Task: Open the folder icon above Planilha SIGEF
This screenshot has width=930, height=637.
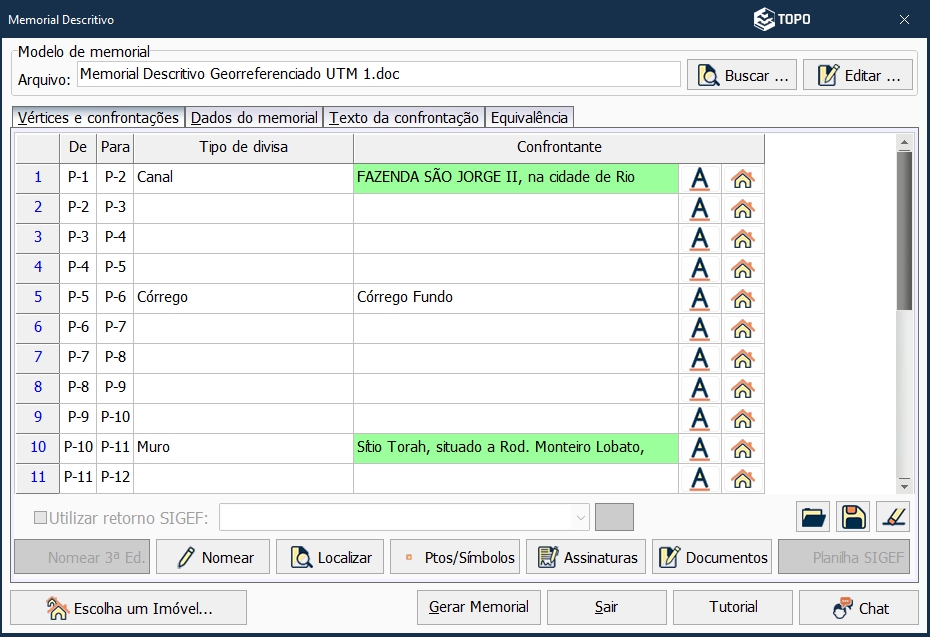Action: [813, 516]
